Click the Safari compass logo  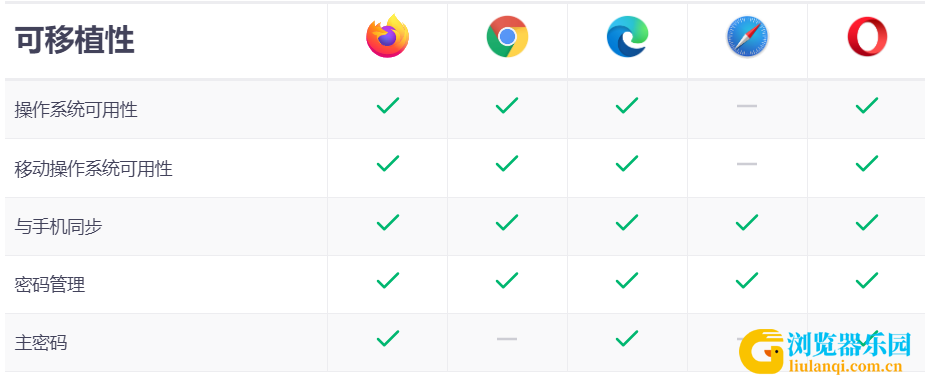[x=747, y=37]
